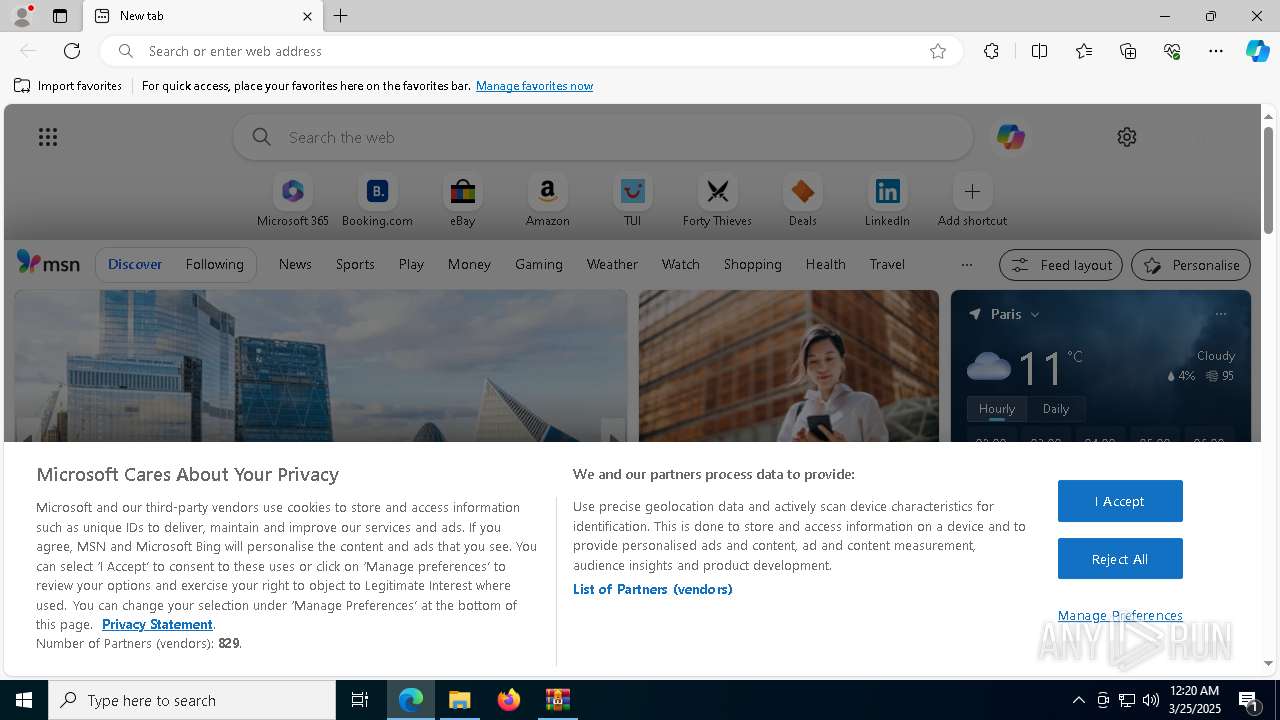Launch Firefox from taskbar
This screenshot has height=720, width=1280.
click(509, 700)
